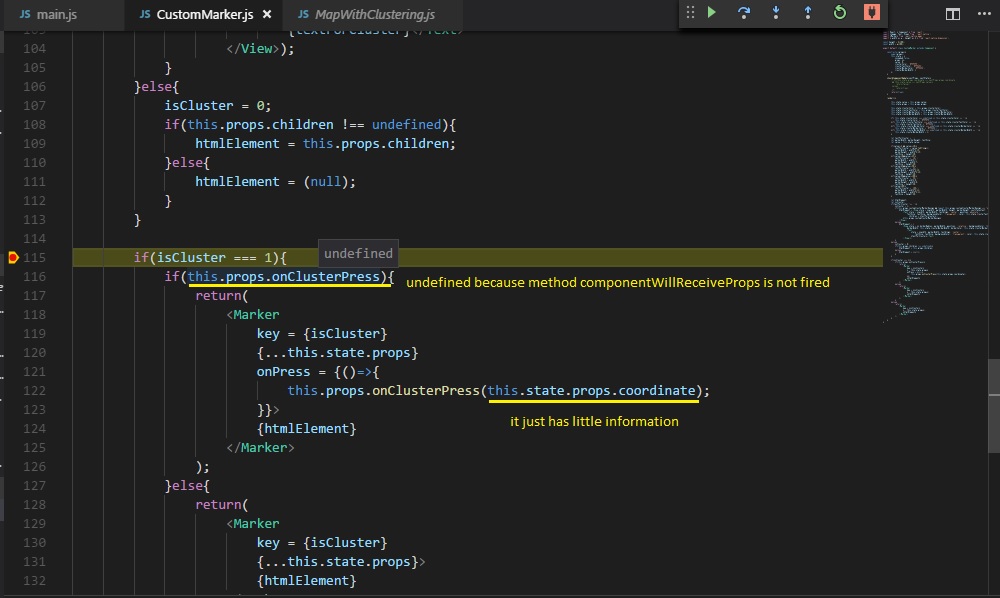The width and height of the screenshot is (1000, 598).
Task: Close the CustomMarker.js tab
Action: [267, 14]
